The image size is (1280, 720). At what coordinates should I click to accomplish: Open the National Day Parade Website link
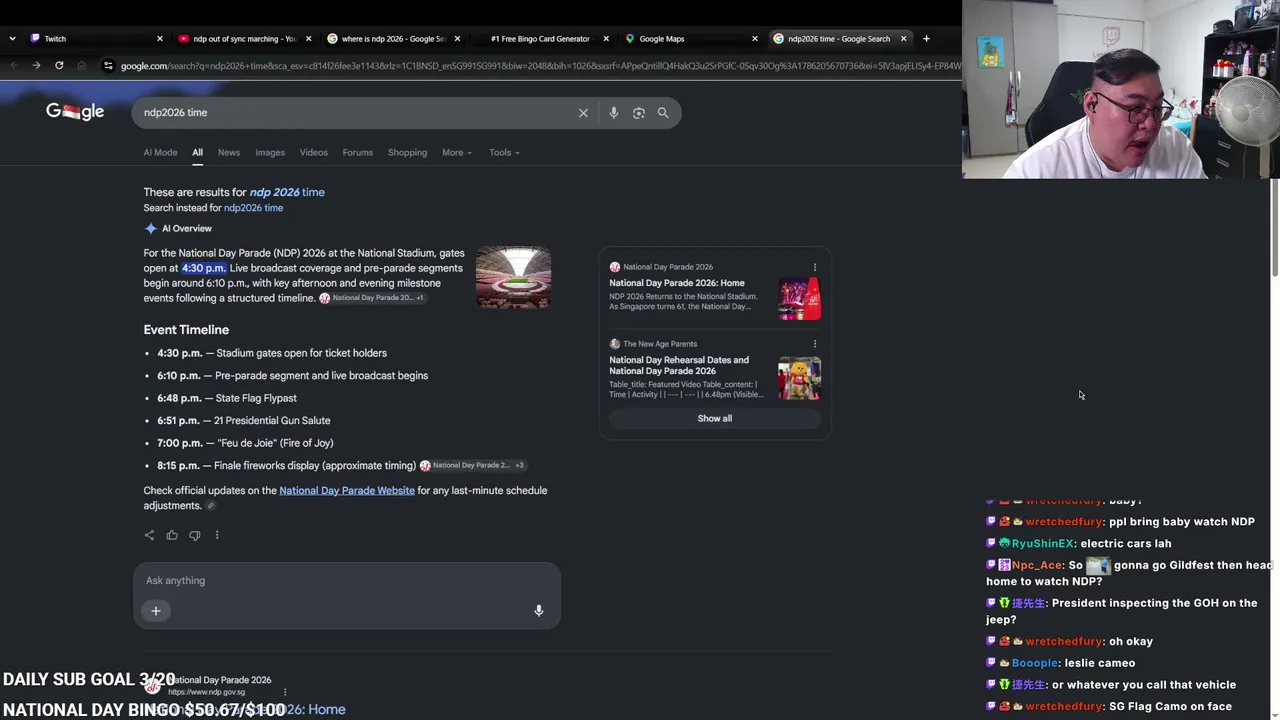pyautogui.click(x=347, y=491)
